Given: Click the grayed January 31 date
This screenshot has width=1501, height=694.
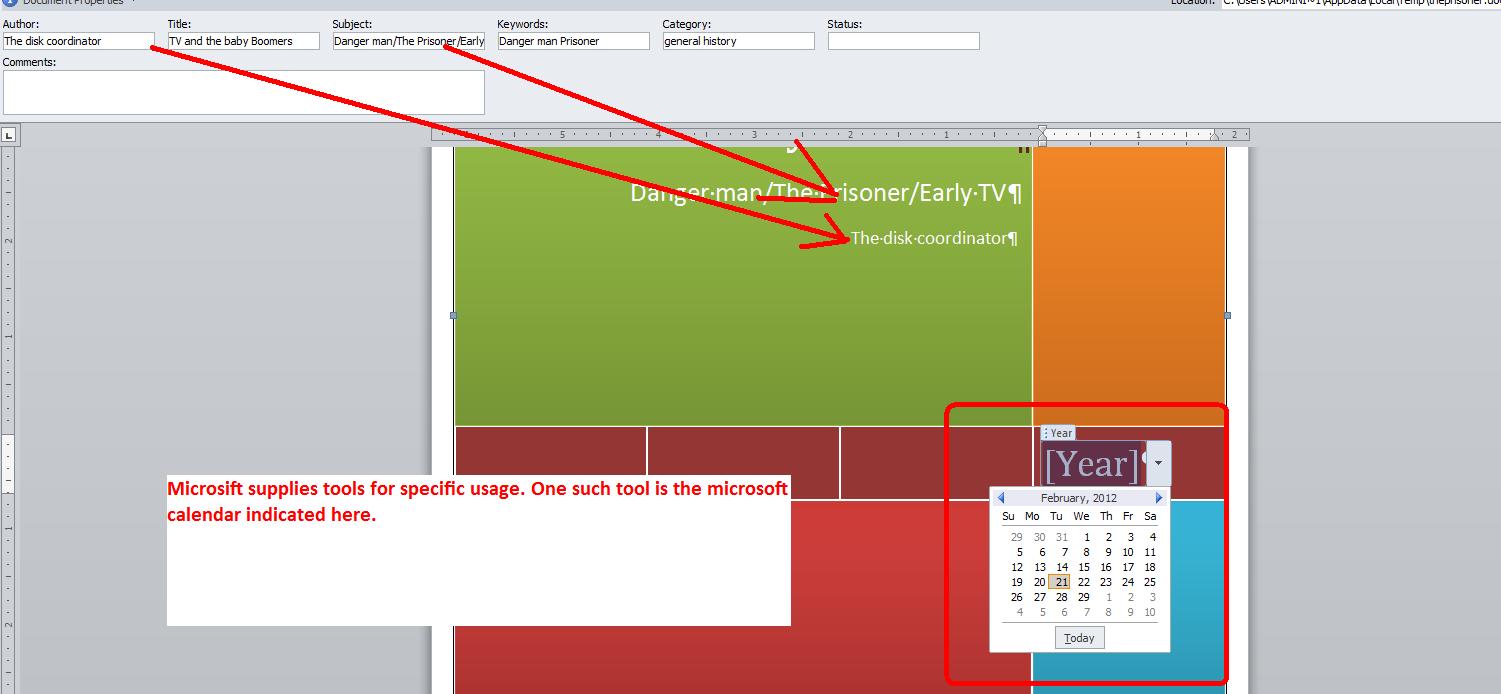Looking at the screenshot, I should point(1061,537).
